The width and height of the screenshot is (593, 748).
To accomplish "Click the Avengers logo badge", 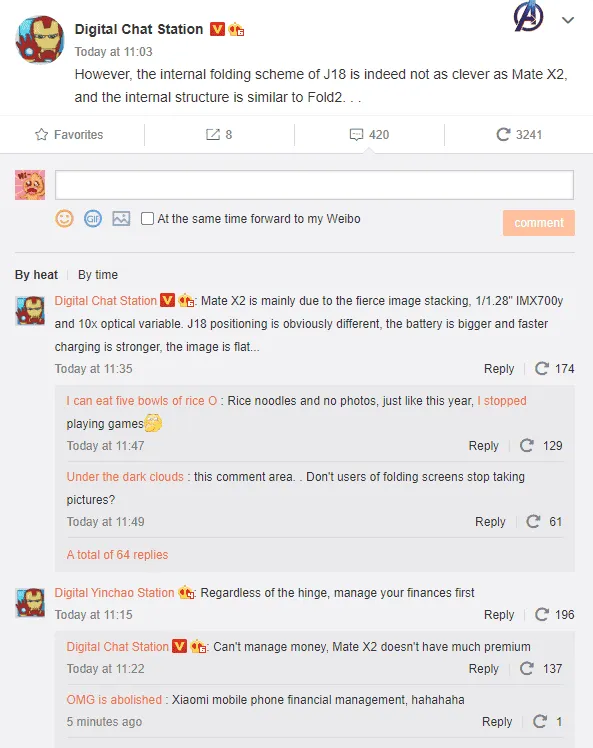I will [529, 16].
